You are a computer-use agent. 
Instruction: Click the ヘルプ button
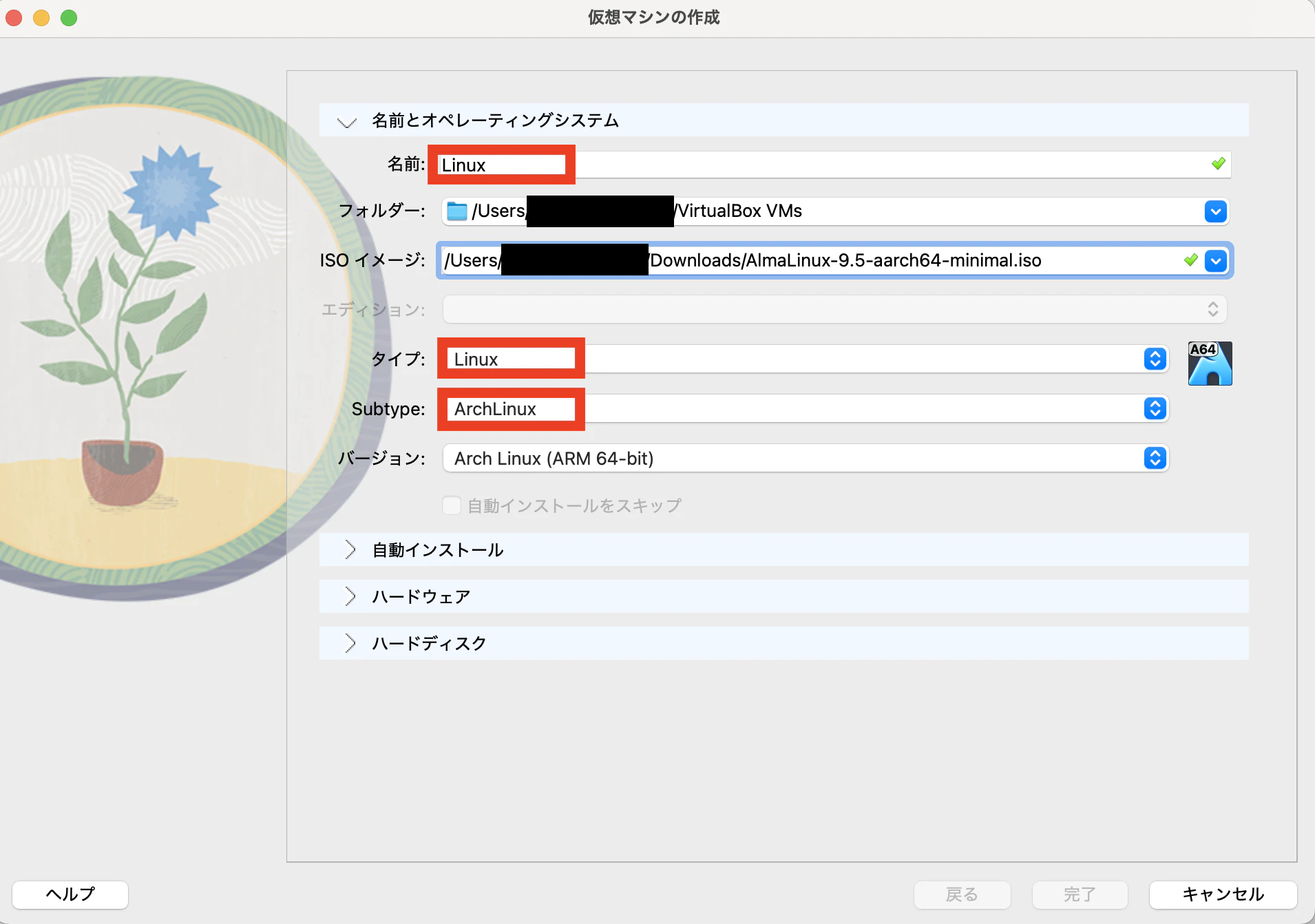70,894
